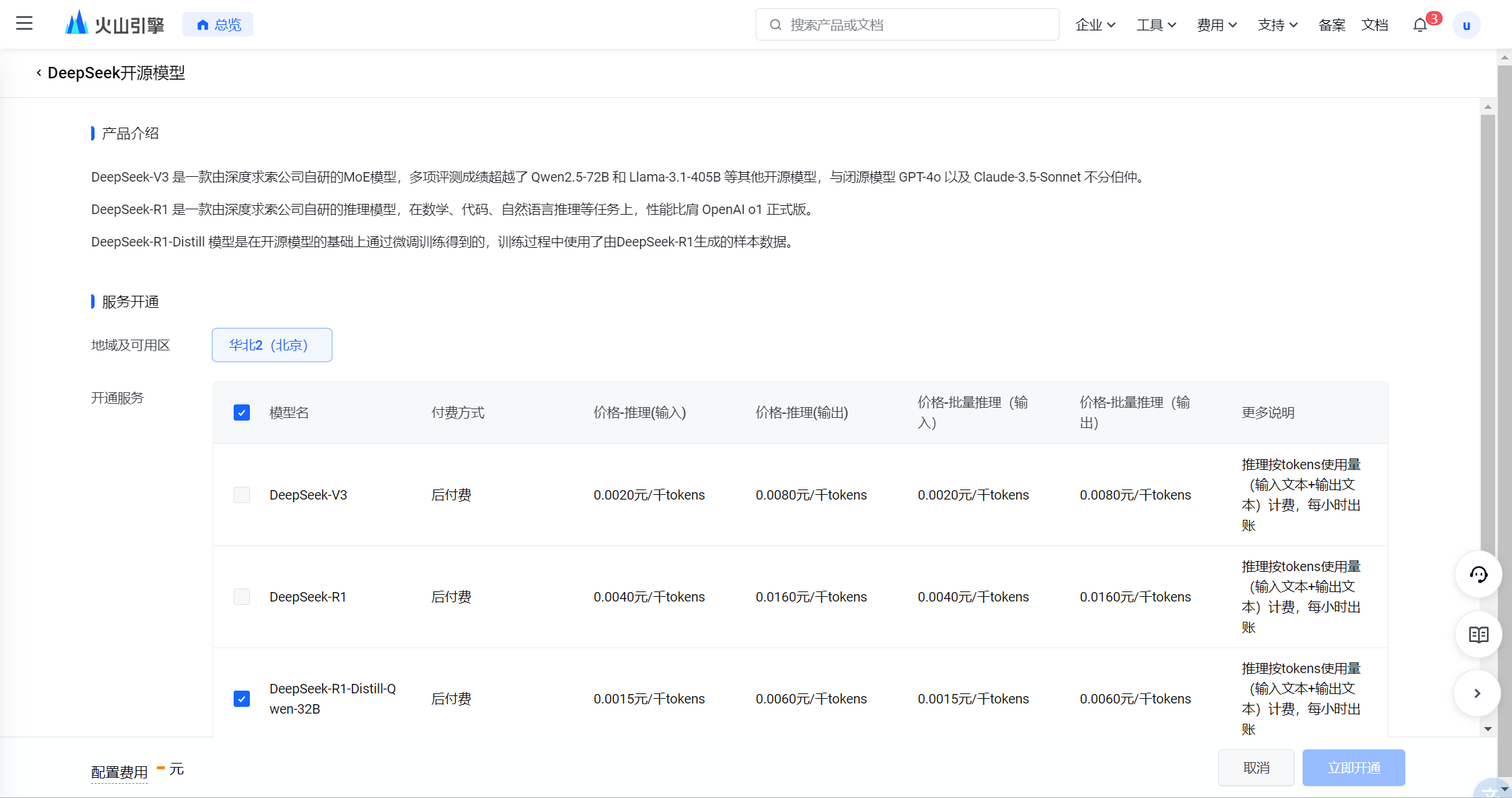This screenshot has height=798, width=1512.
Task: Uncheck DeepSeek-R1-Distill-Qwen-32B checkbox
Action: pos(242,699)
